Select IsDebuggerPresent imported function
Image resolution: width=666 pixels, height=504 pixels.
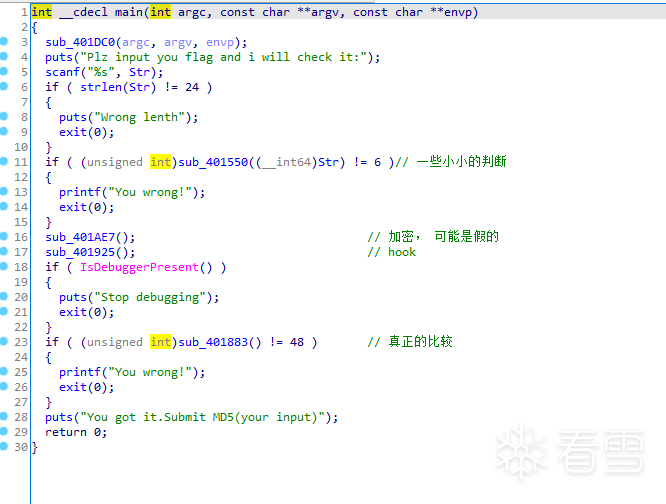pos(140,267)
